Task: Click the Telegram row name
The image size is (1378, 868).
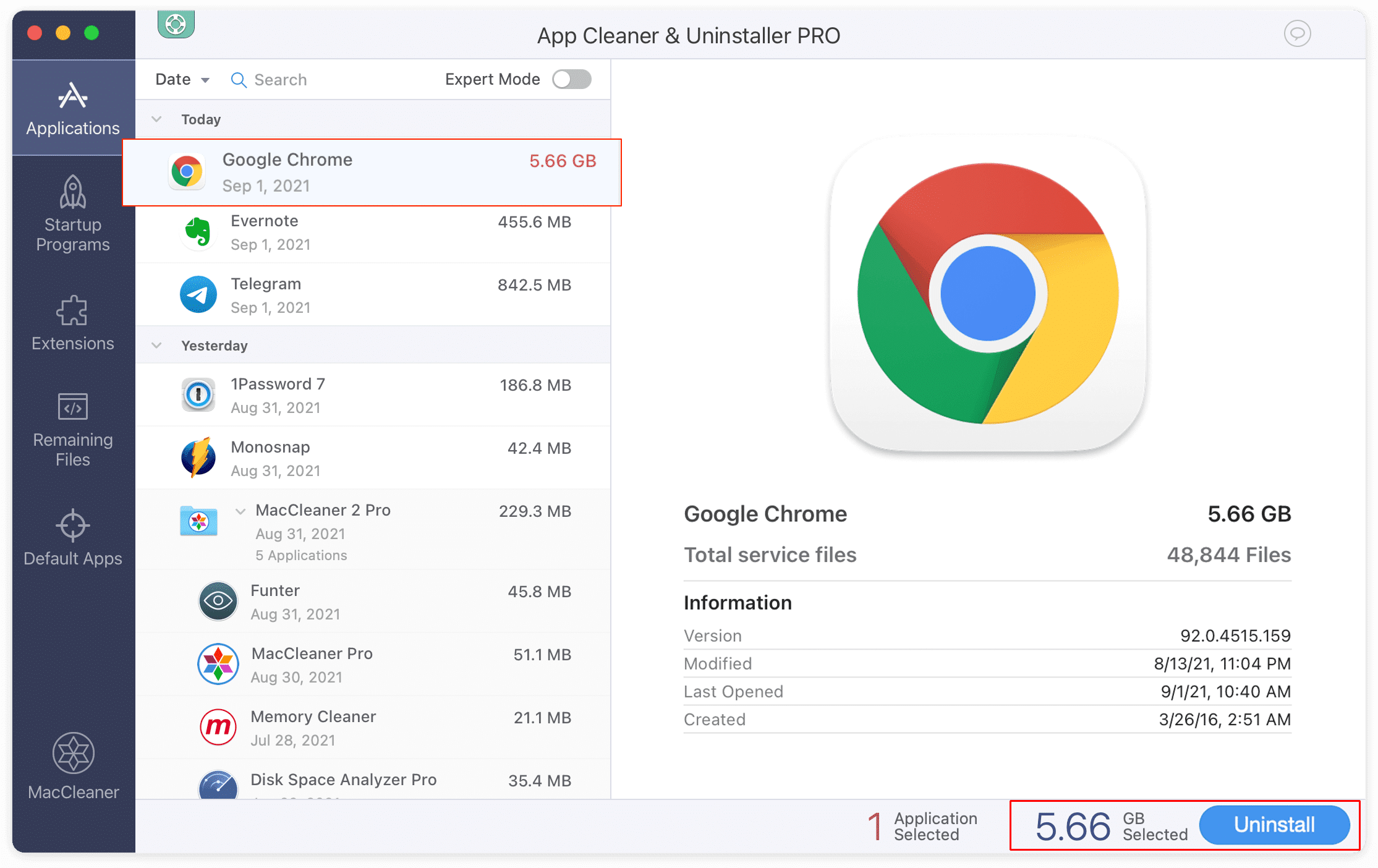Action: tap(266, 284)
